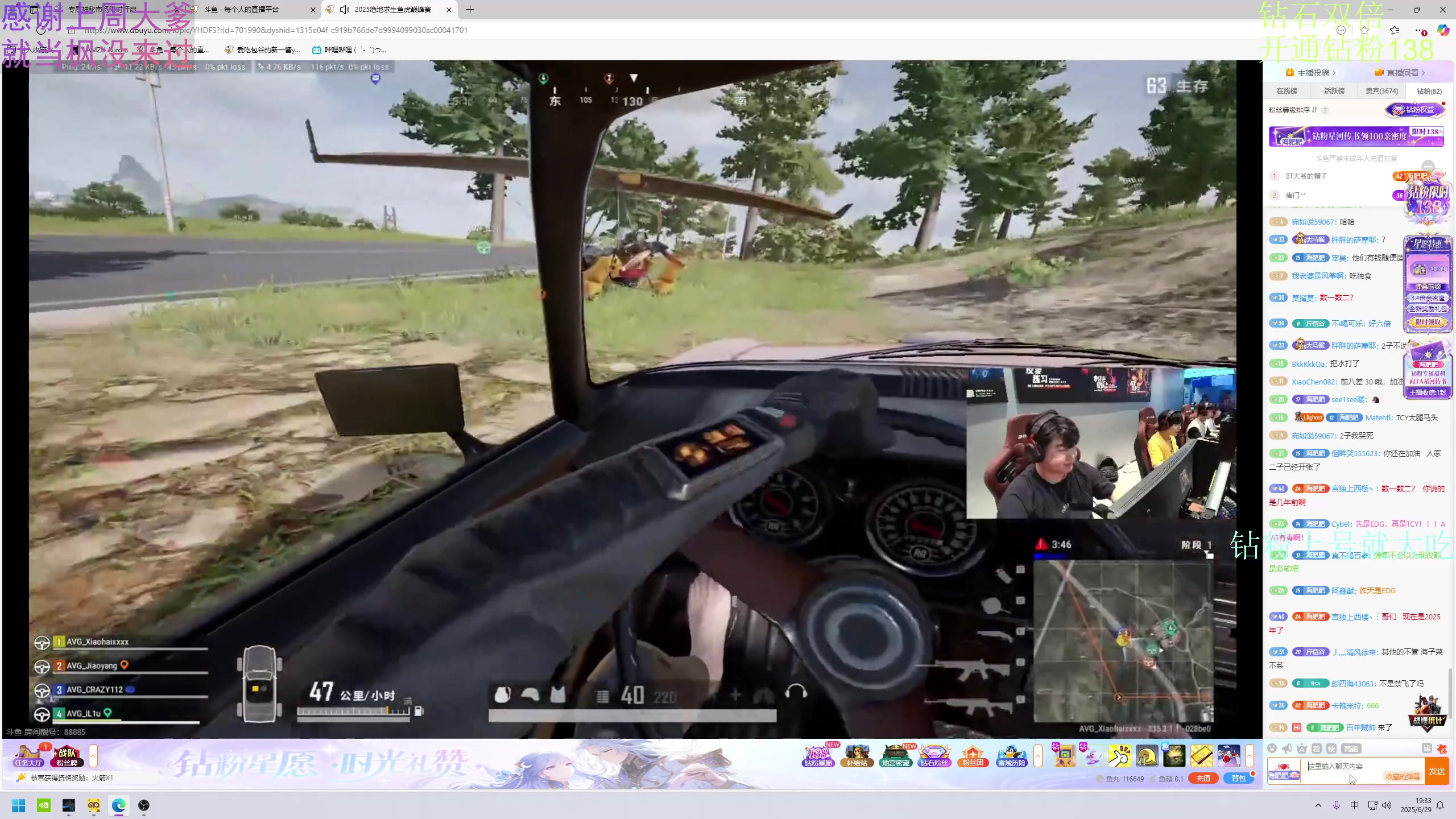The image size is (1456, 819).
Task: Open the 补给站 supply station icon
Action: [857, 756]
